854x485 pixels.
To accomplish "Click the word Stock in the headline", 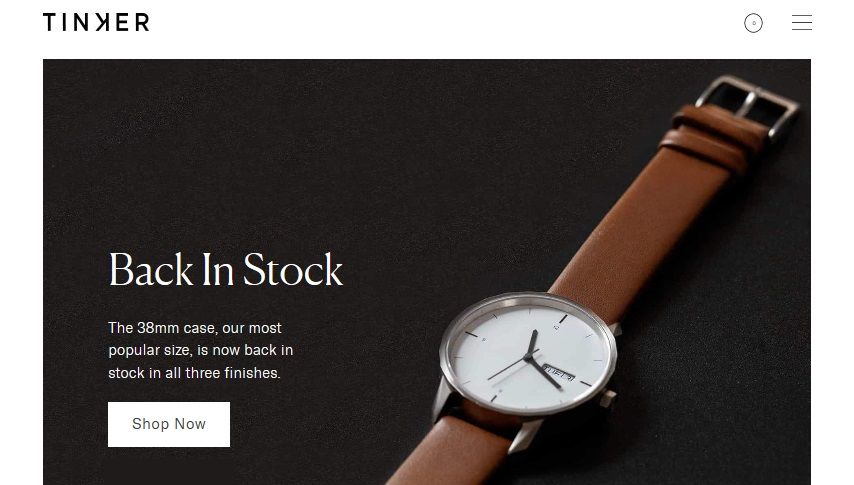I will pyautogui.click(x=292, y=269).
